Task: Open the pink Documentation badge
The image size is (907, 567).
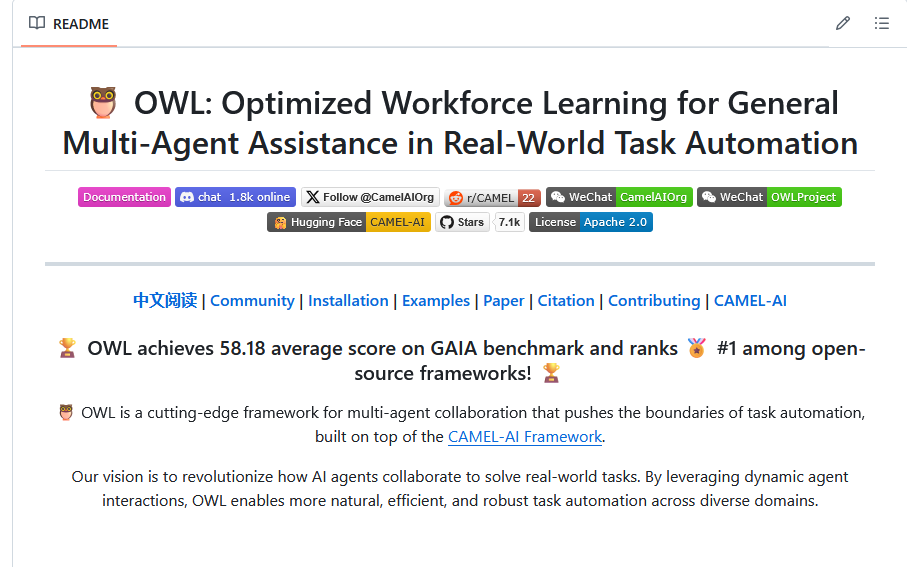Action: [x=124, y=197]
